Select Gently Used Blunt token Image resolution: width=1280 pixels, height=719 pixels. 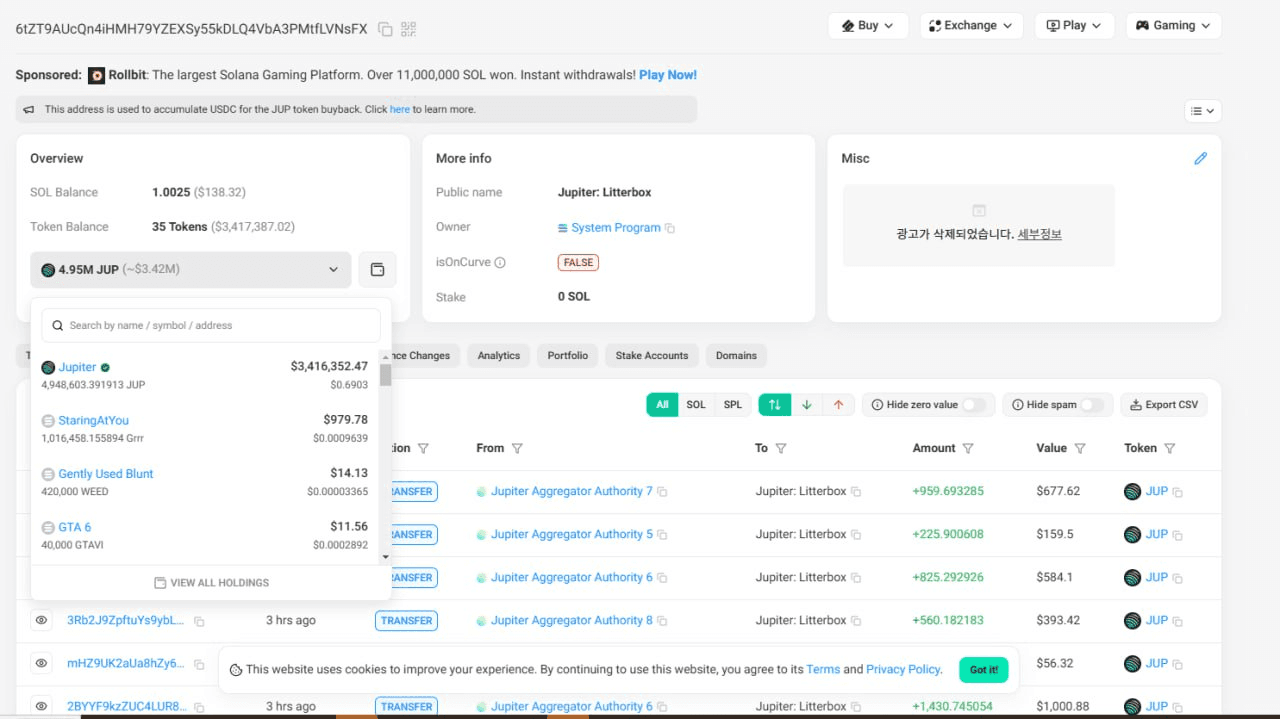[106, 474]
